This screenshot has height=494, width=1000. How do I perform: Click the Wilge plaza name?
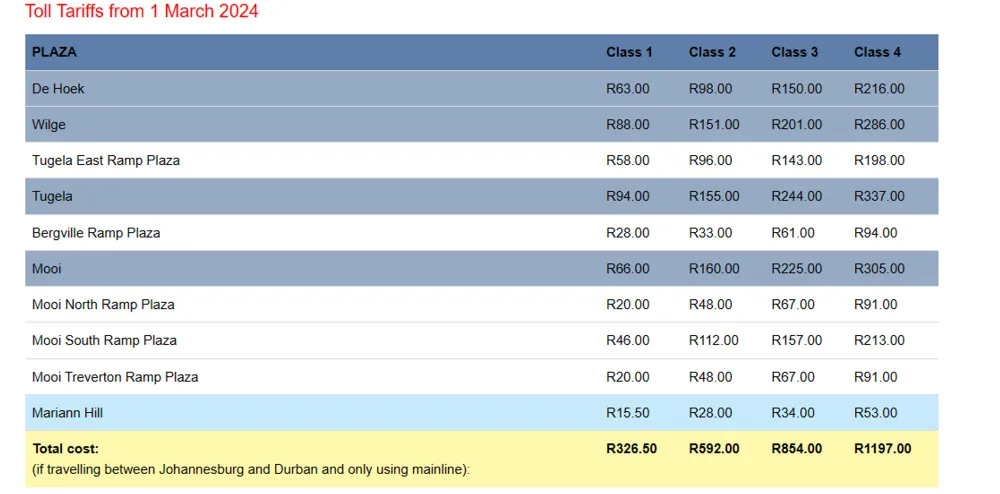pyautogui.click(x=48, y=124)
